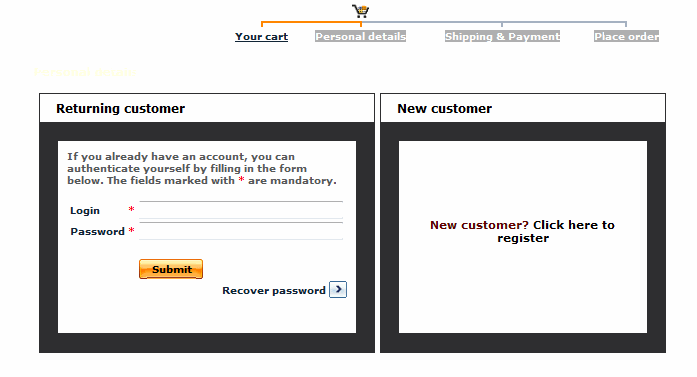Open the Recover password link
The image size is (697, 377).
[274, 290]
